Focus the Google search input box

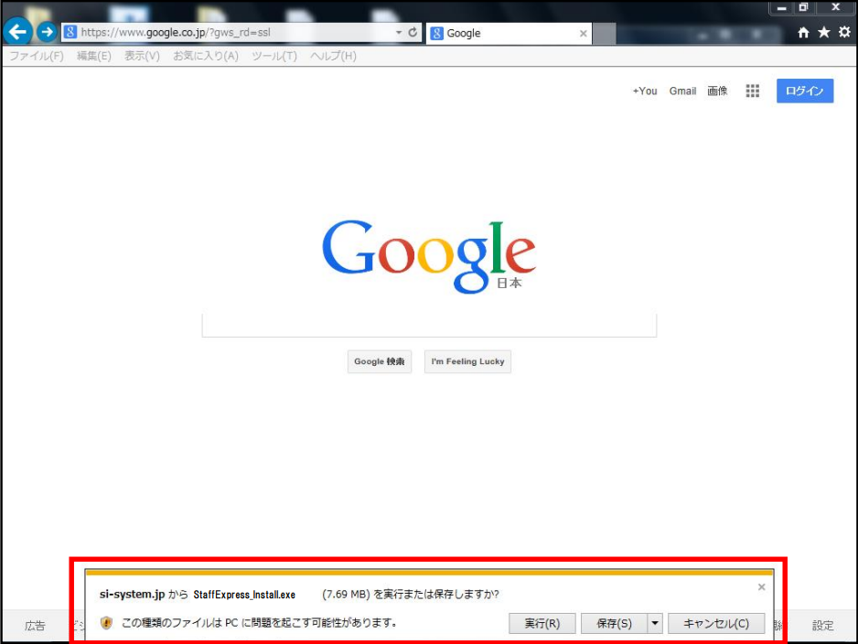click(429, 325)
